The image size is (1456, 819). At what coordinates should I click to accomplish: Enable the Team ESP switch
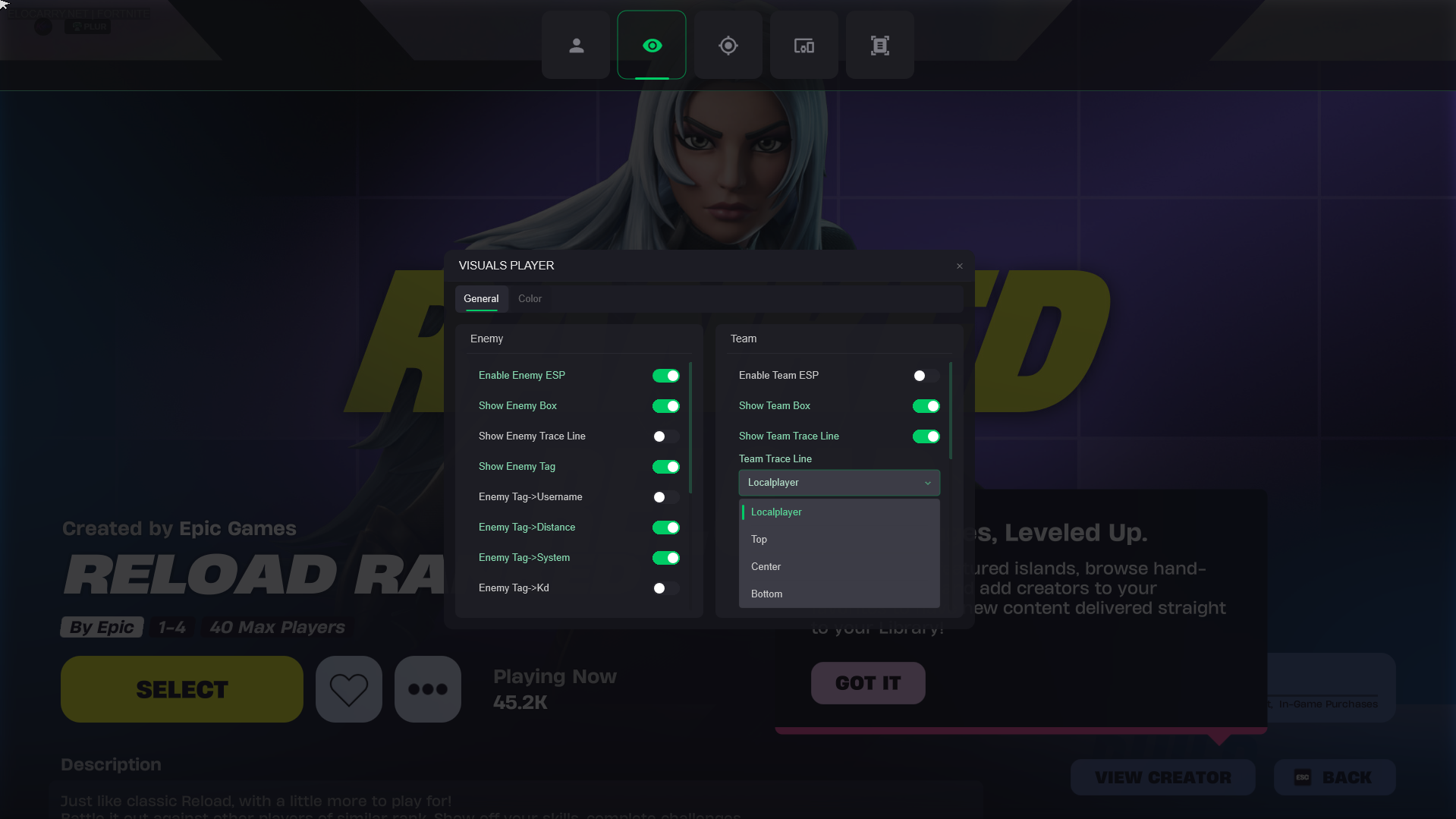coord(926,376)
